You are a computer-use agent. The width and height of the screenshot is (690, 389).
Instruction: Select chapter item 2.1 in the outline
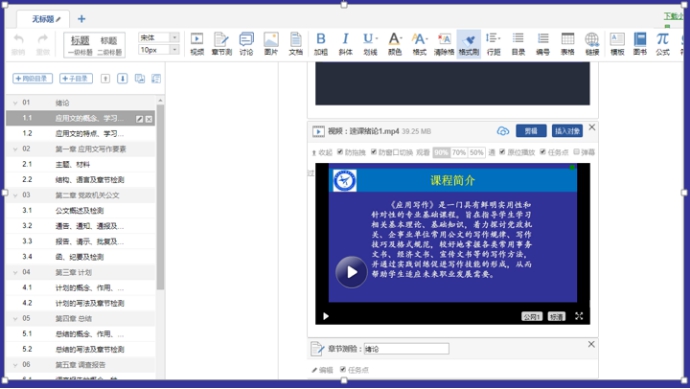[81, 164]
